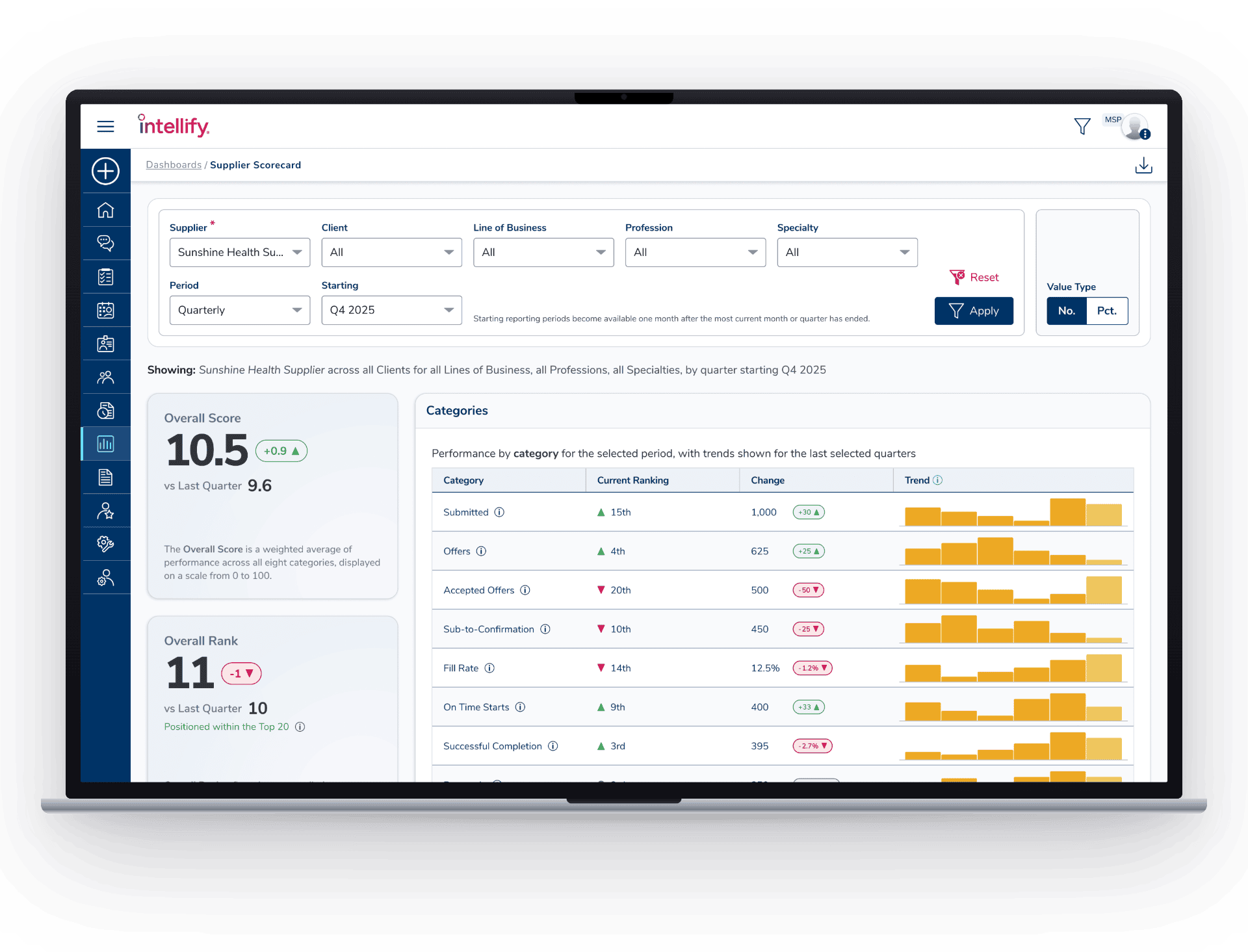Open the Supplier dropdown
This screenshot has height=952, width=1248.
[x=240, y=252]
